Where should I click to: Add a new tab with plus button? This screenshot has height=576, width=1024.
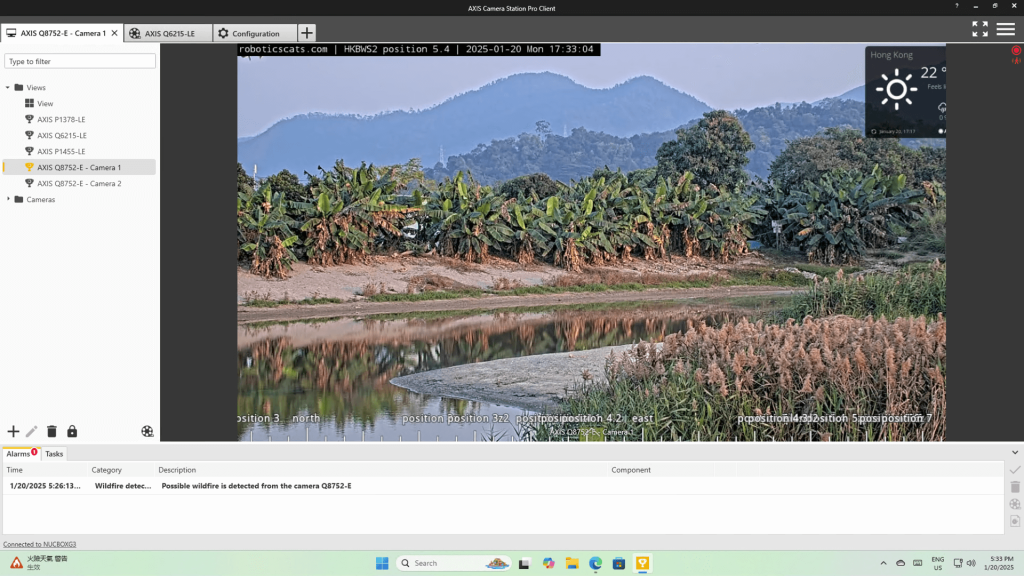point(306,33)
